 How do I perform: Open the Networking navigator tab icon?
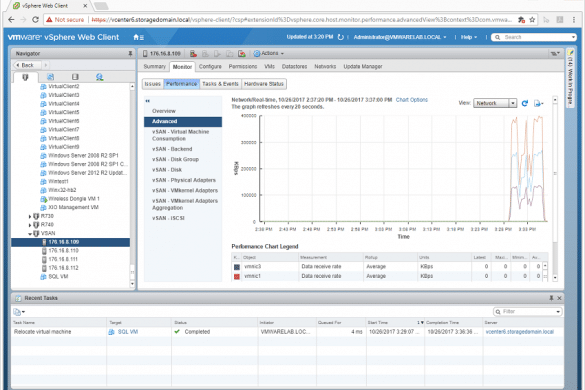point(99,77)
